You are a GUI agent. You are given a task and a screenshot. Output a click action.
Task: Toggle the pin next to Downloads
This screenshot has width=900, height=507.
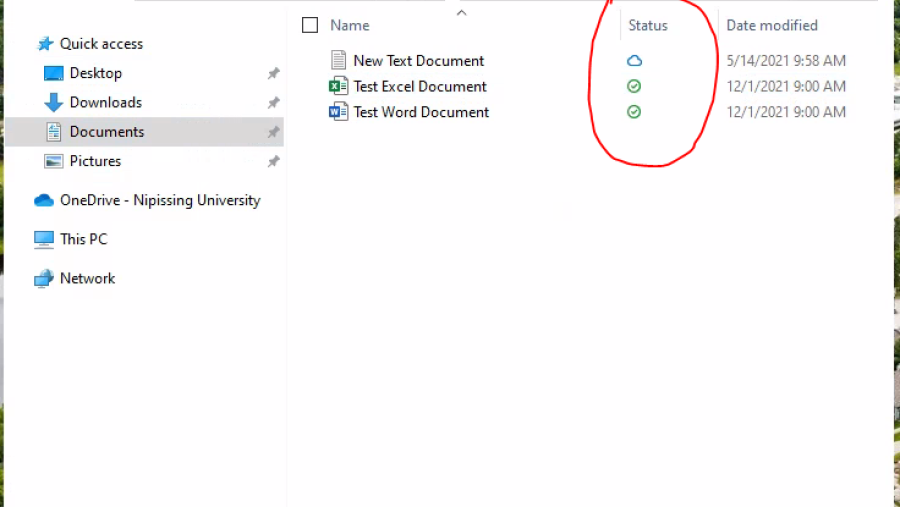click(x=273, y=103)
